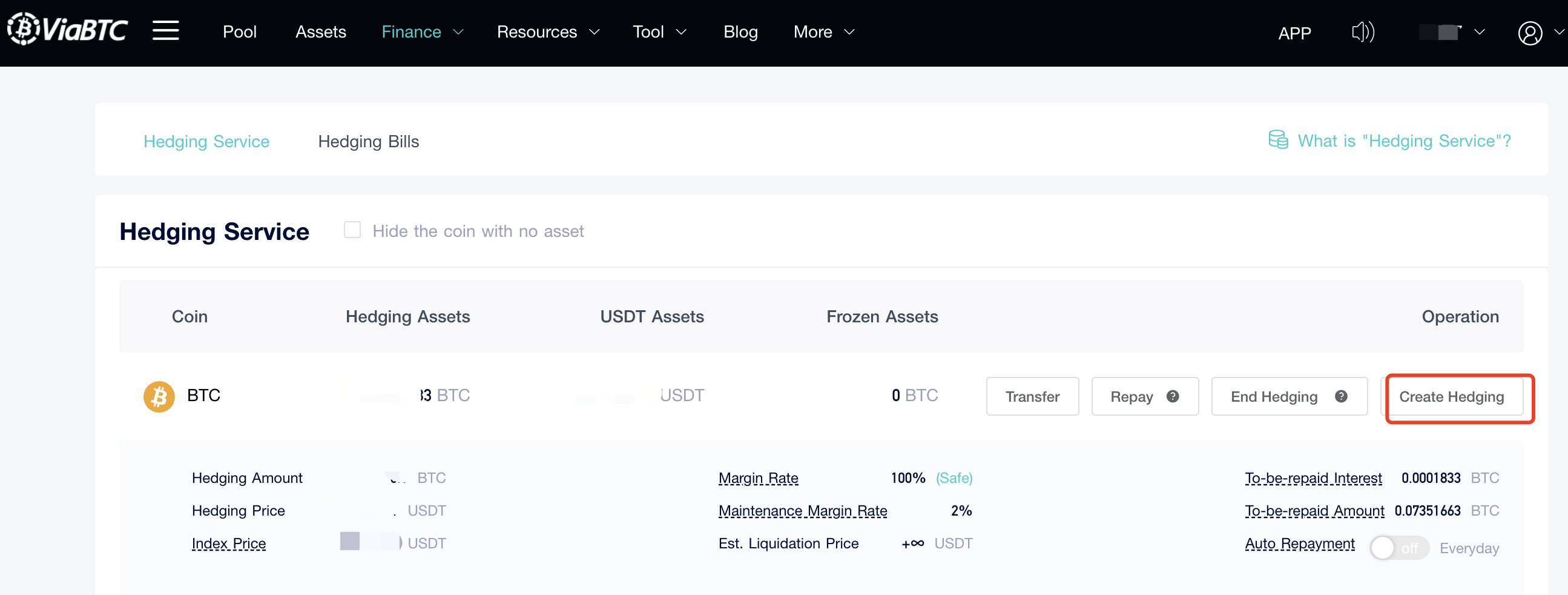This screenshot has height=595, width=1568.
Task: Check Hide the coin with no asset
Action: tap(352, 230)
